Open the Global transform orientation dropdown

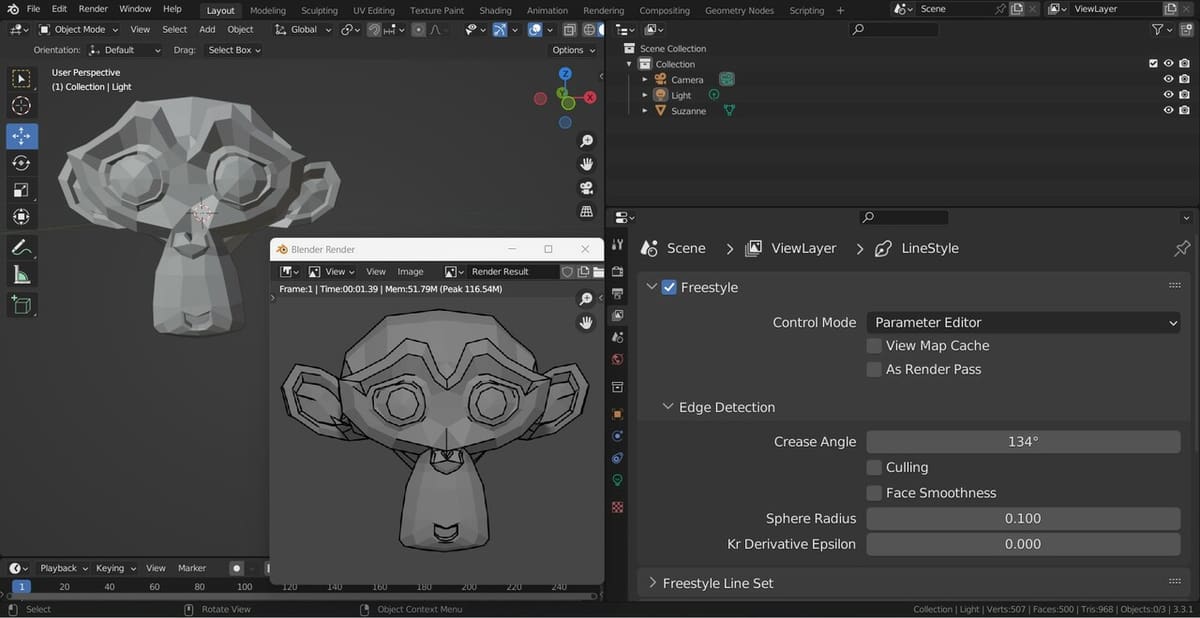(x=303, y=29)
